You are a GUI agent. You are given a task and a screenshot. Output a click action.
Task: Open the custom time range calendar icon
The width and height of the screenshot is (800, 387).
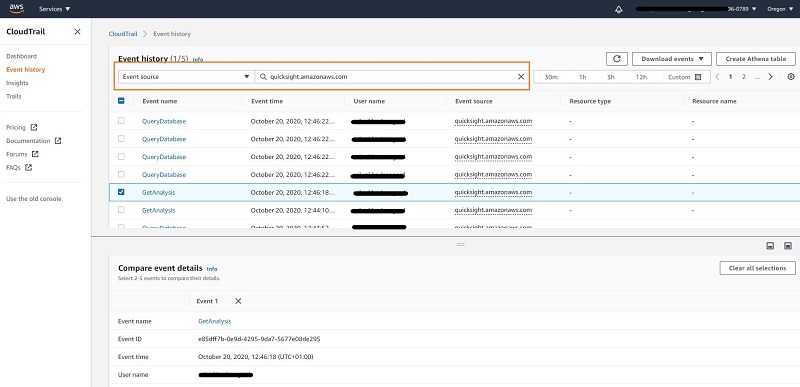(x=698, y=77)
